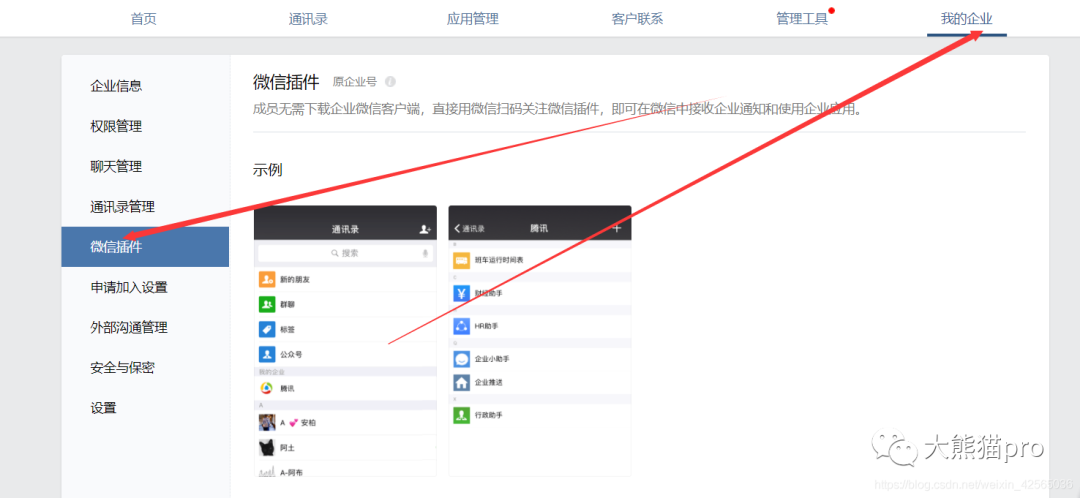The width and height of the screenshot is (1080, 498).
Task: Switch to the 通讯录 top tab
Action: point(308,19)
